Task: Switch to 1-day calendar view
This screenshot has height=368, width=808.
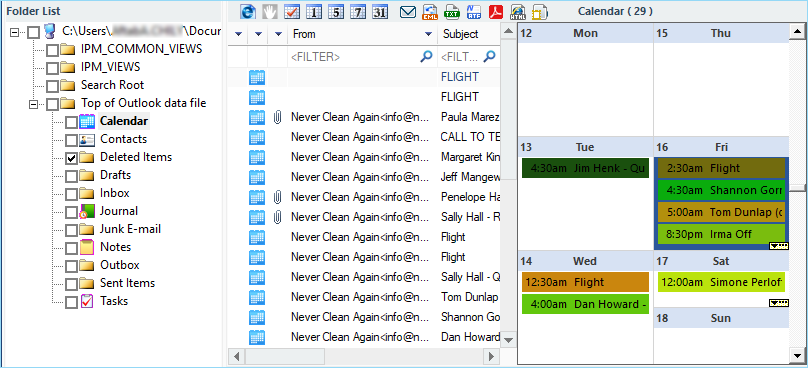Action: pos(314,11)
